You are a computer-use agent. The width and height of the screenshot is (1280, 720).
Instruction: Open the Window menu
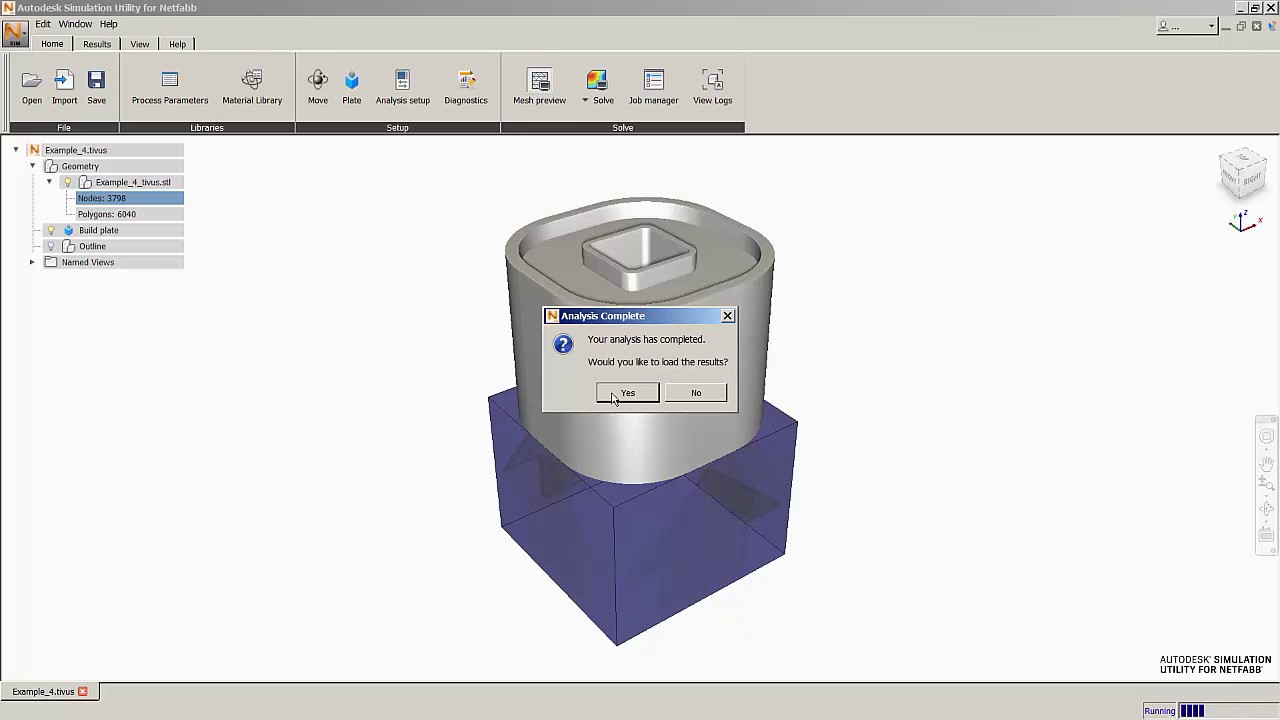(75, 24)
